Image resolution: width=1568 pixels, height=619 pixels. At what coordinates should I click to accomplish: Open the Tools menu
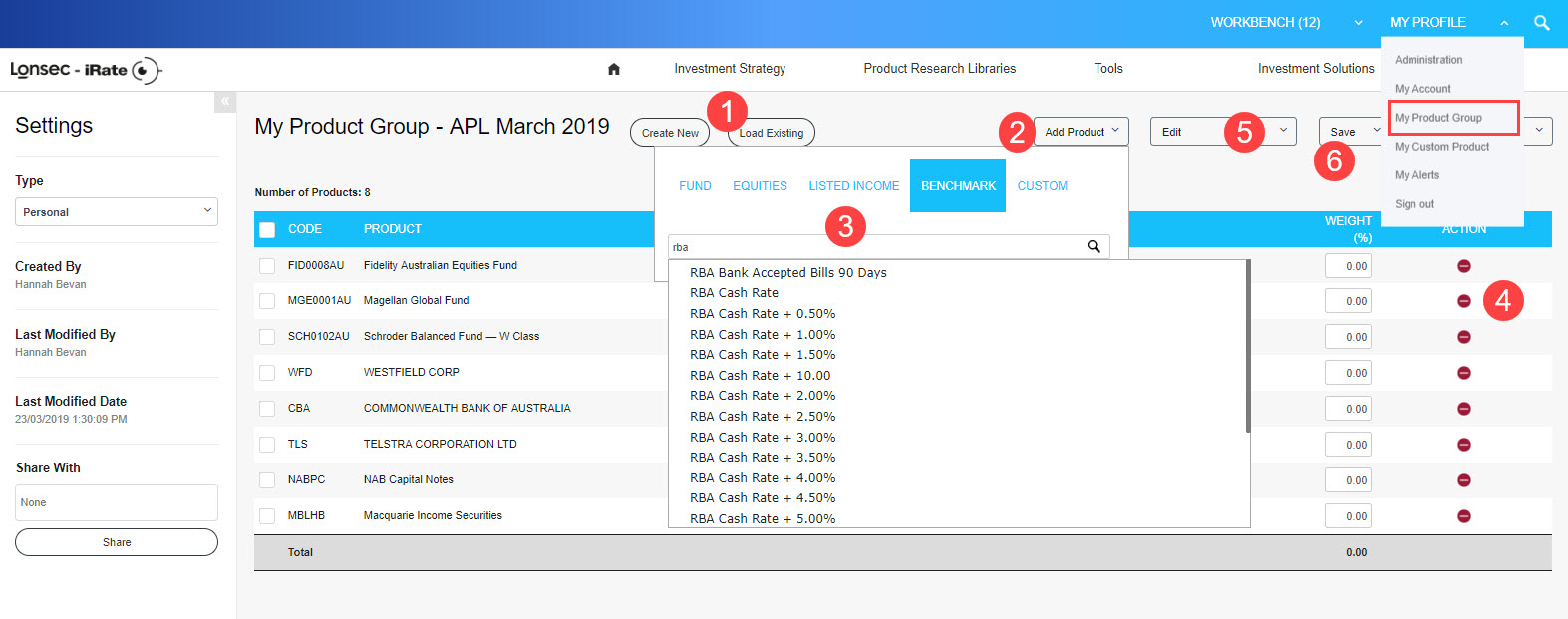coord(1108,69)
